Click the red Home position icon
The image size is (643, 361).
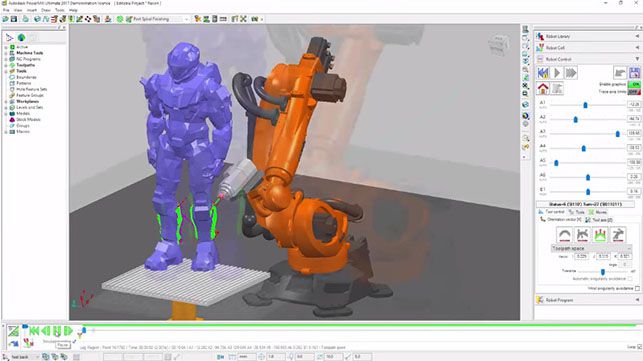coord(543,88)
